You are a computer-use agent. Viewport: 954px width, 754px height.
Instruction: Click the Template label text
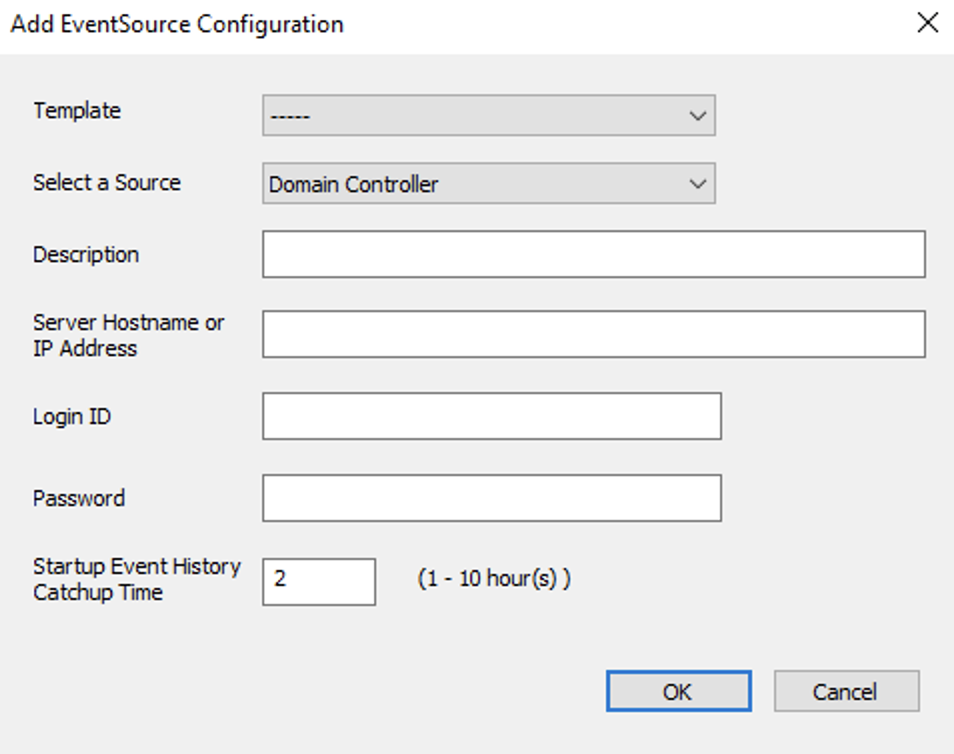77,111
